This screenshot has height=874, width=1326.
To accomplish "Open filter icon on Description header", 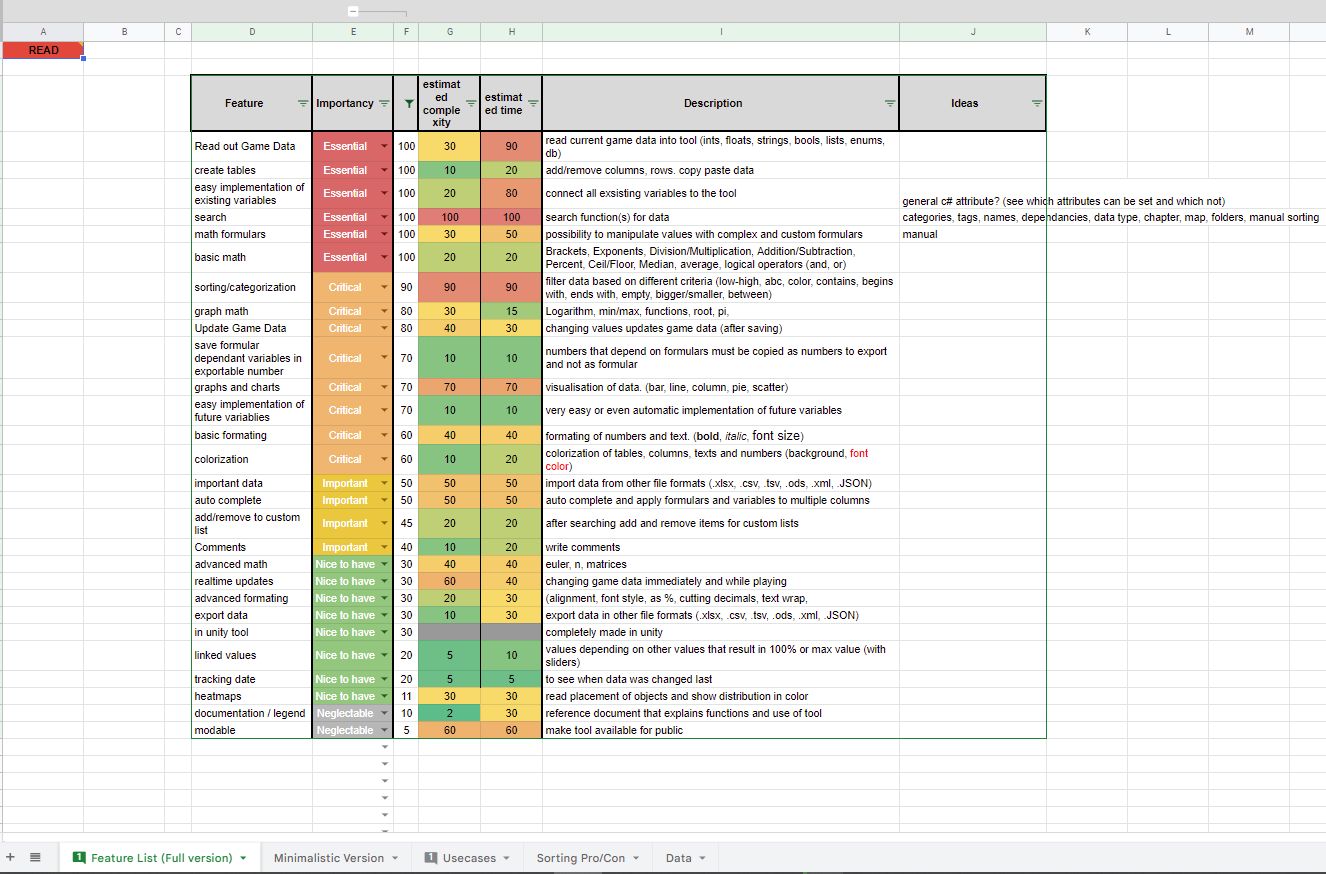I will [890, 104].
